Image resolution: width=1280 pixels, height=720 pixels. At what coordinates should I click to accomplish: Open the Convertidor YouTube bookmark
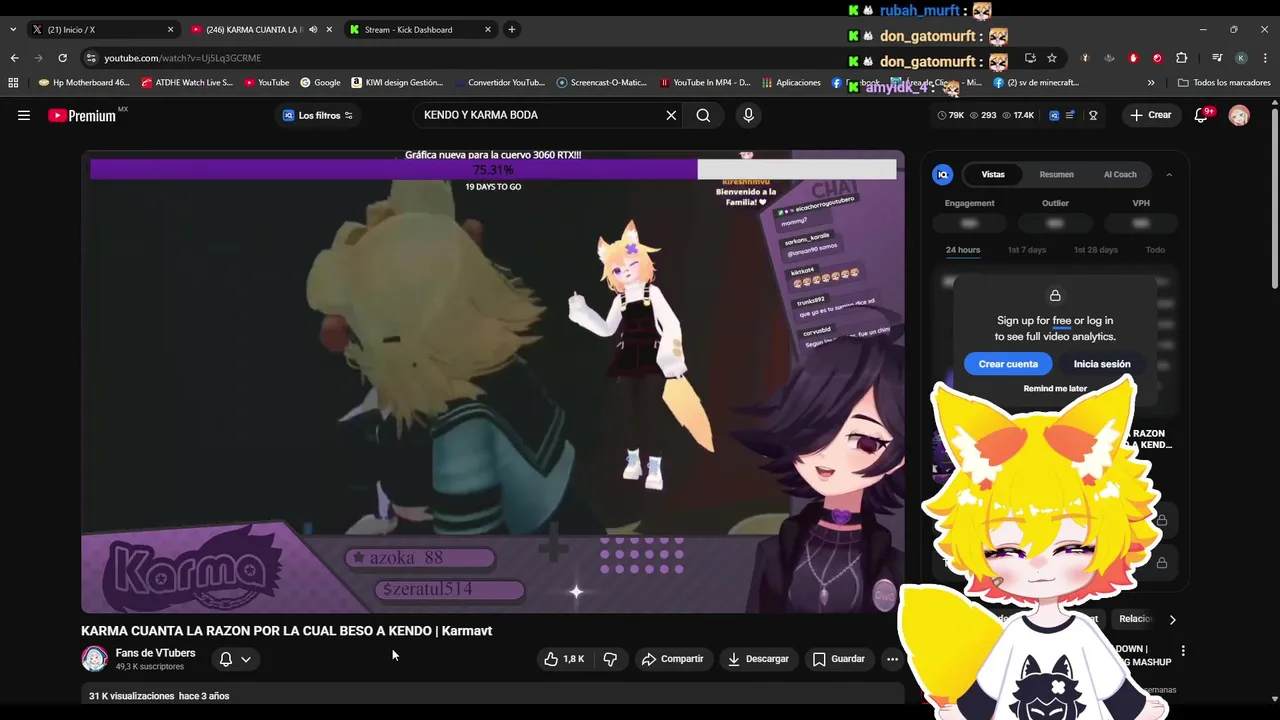[x=498, y=83]
